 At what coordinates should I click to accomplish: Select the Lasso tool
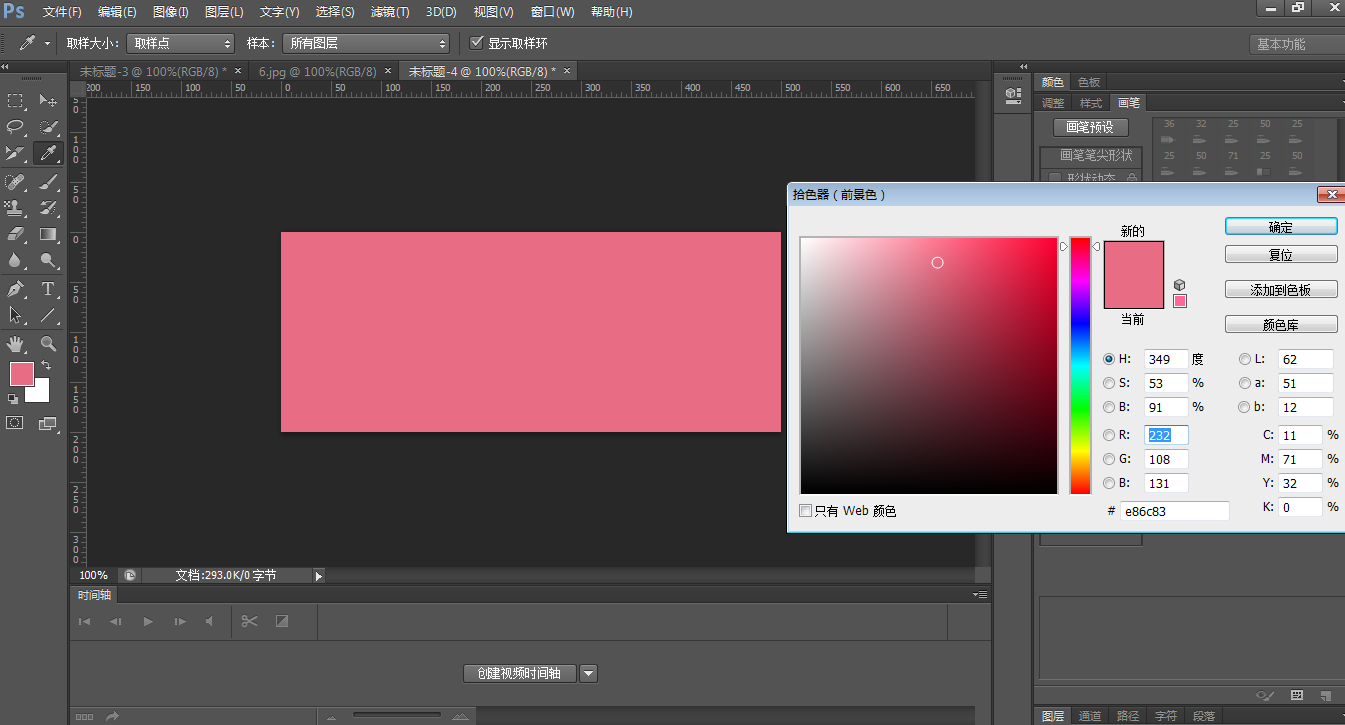pyautogui.click(x=16, y=127)
